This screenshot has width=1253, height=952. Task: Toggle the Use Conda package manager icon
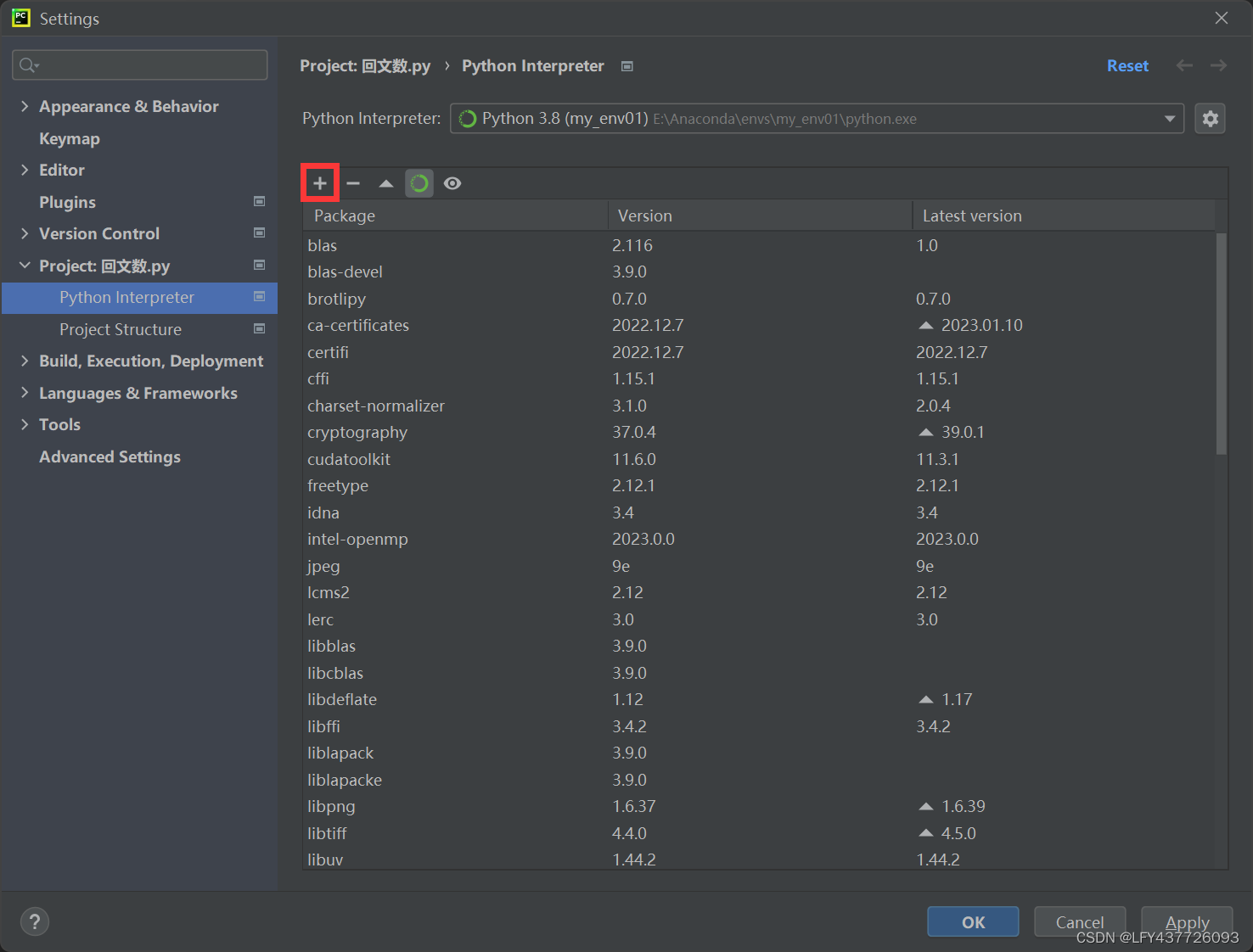[x=419, y=183]
